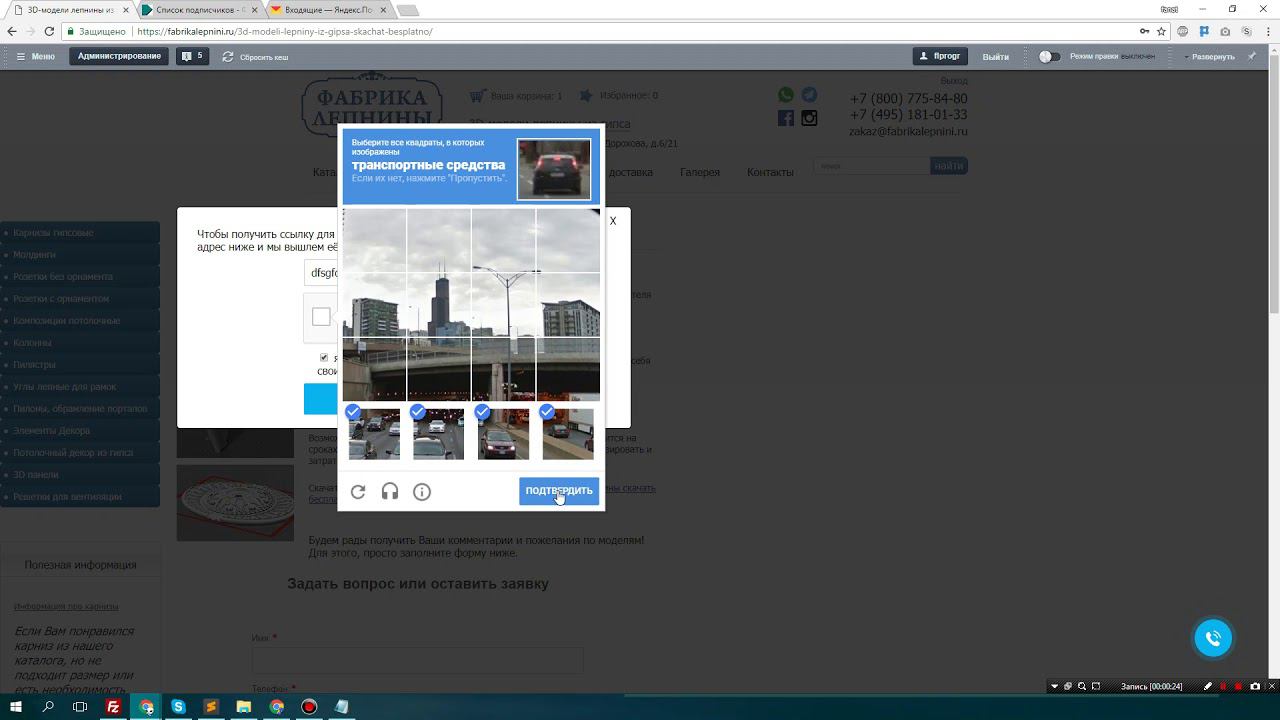Screen dimensions: 1280x720
Task: Open the blue flag extension icon
Action: tap(1204, 31)
